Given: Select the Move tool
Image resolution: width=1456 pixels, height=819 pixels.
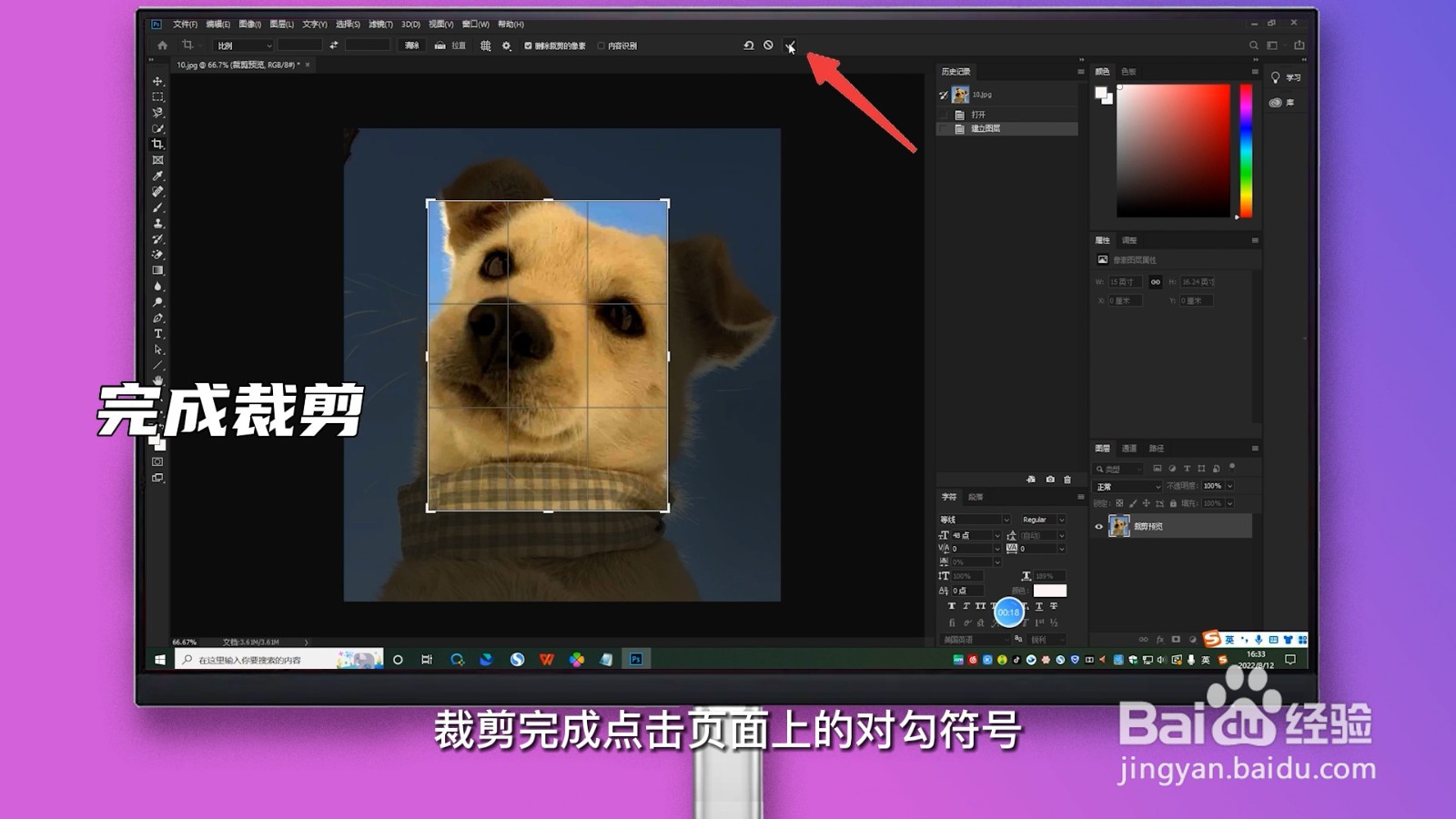Looking at the screenshot, I should click(x=157, y=81).
